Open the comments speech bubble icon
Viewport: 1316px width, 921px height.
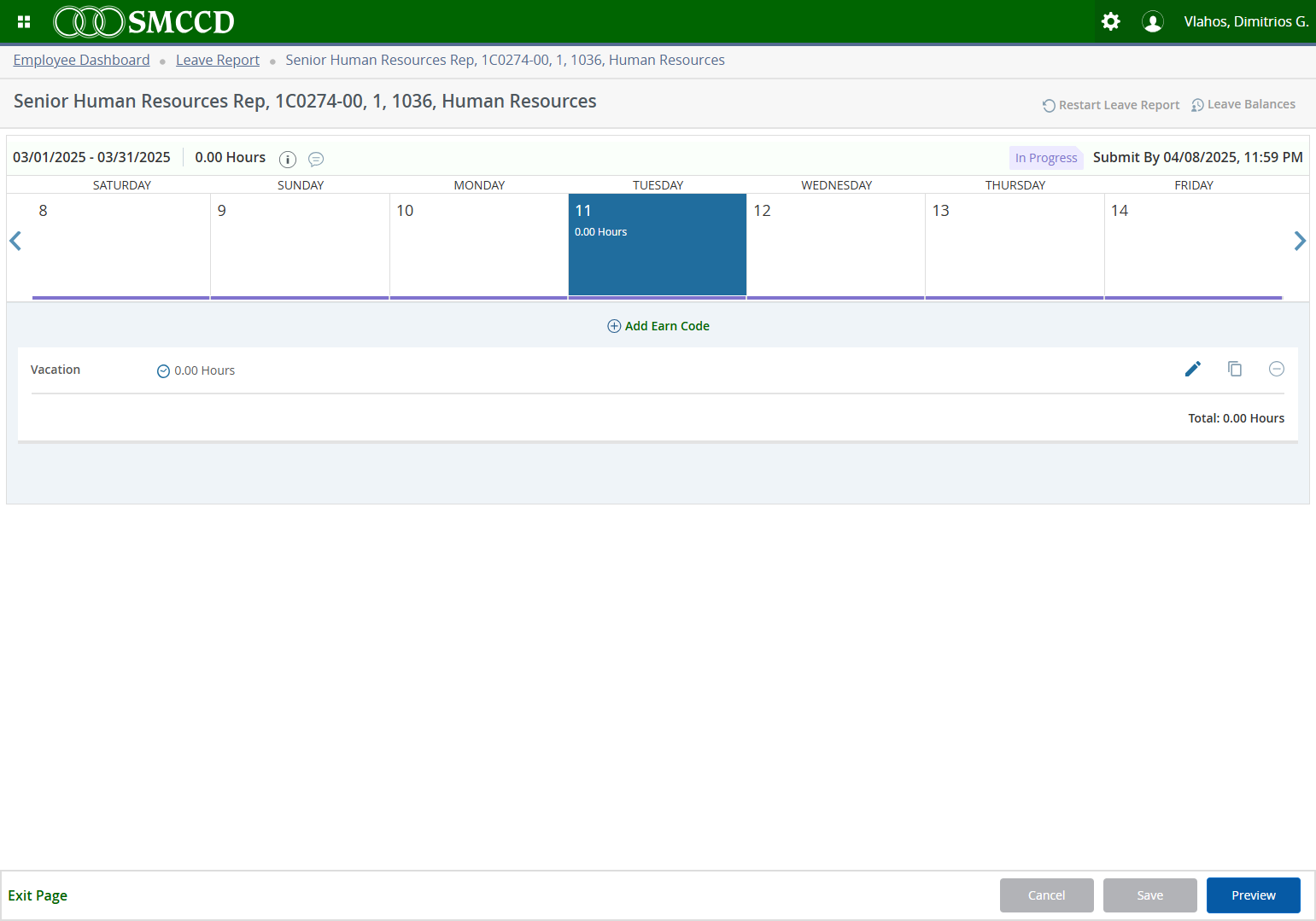(x=316, y=159)
